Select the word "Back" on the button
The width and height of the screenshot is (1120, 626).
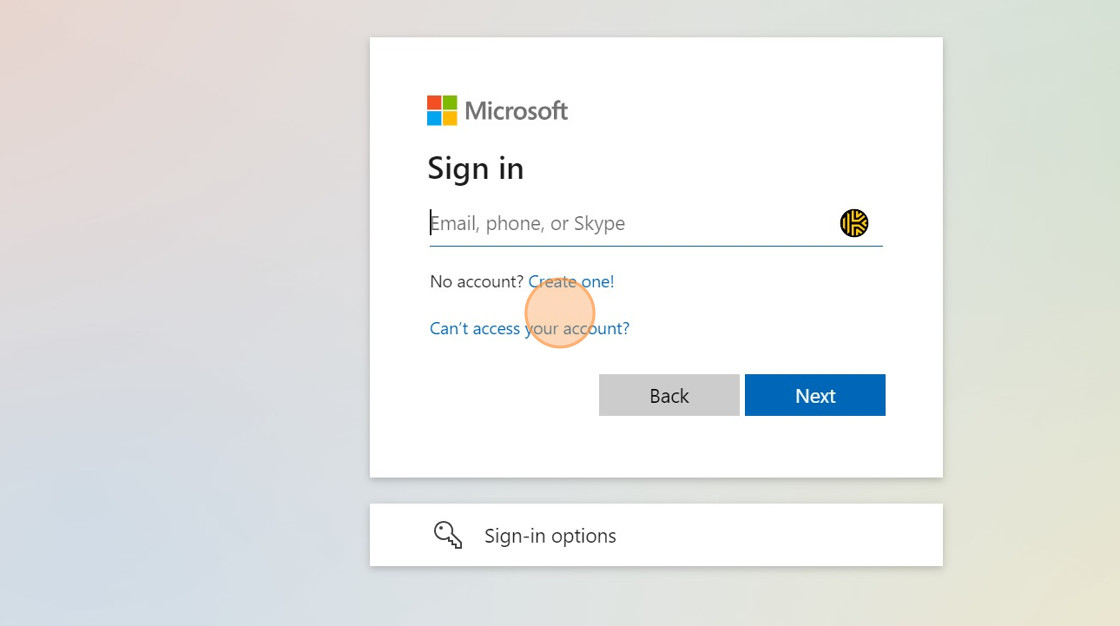click(669, 396)
